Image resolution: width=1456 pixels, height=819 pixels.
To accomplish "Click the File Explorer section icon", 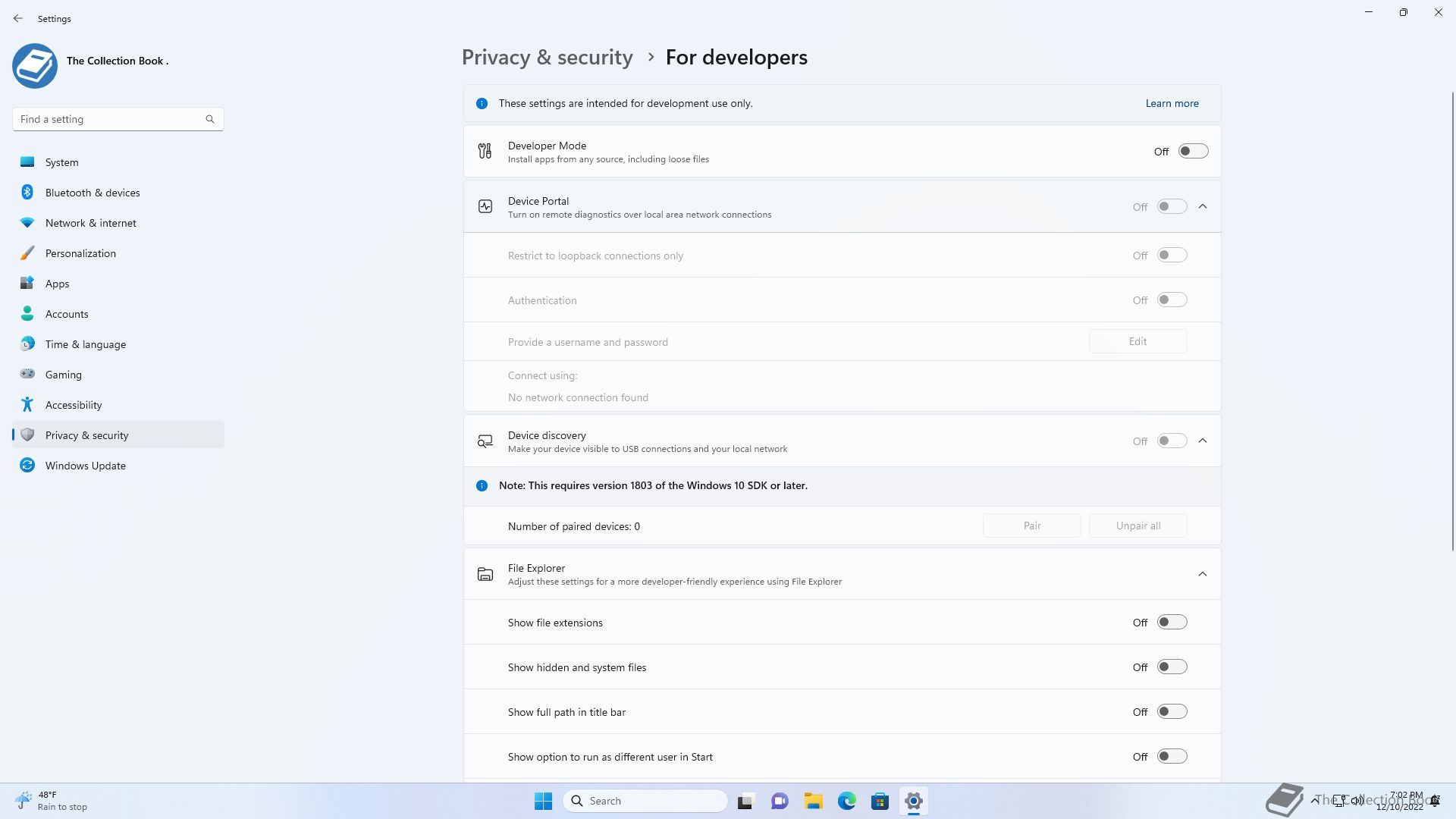I will [x=485, y=574].
